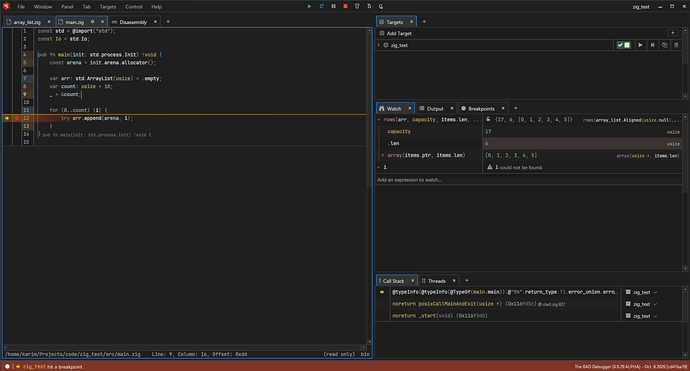Switch to the array_list.zig tab
The image size is (690, 371).
coord(26,22)
